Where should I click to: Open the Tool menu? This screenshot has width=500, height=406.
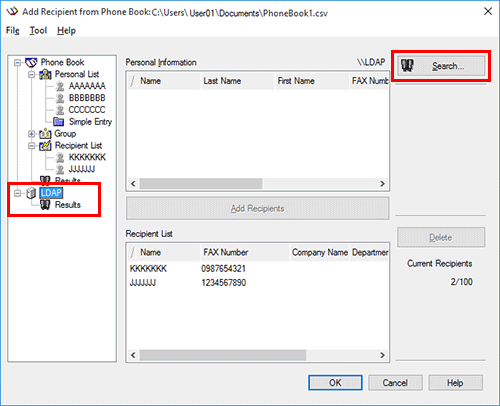[x=38, y=31]
